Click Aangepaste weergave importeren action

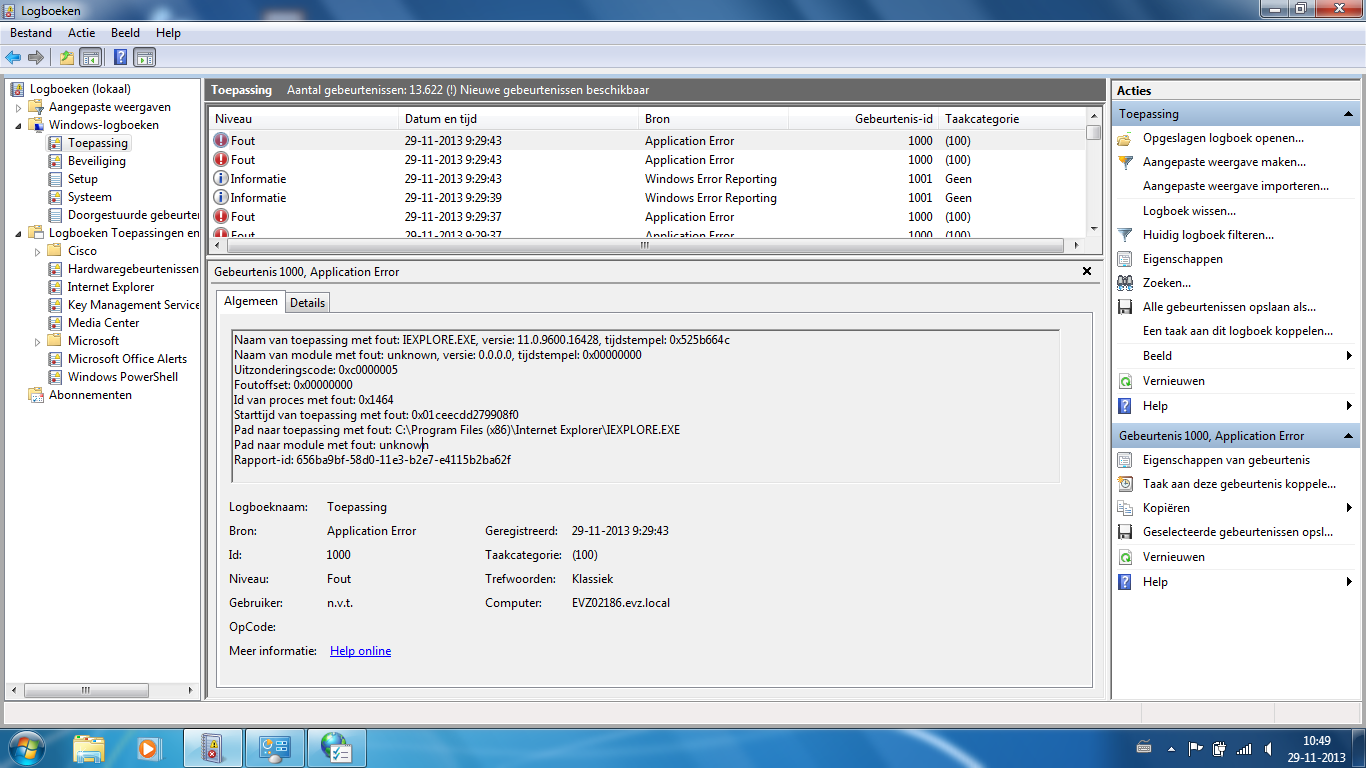point(1236,186)
